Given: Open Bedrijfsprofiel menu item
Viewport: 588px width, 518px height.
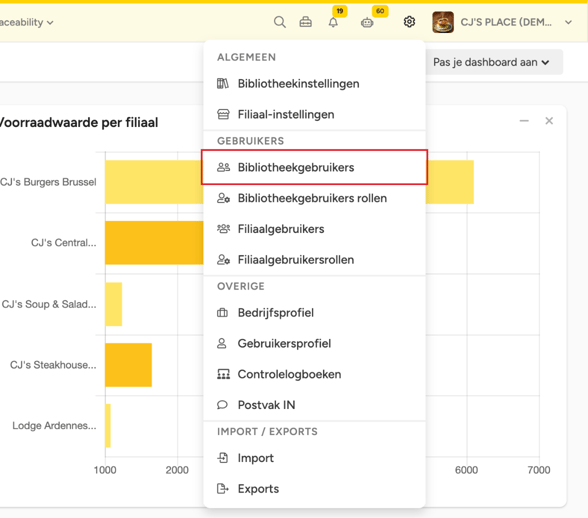Looking at the screenshot, I should 314,312.
